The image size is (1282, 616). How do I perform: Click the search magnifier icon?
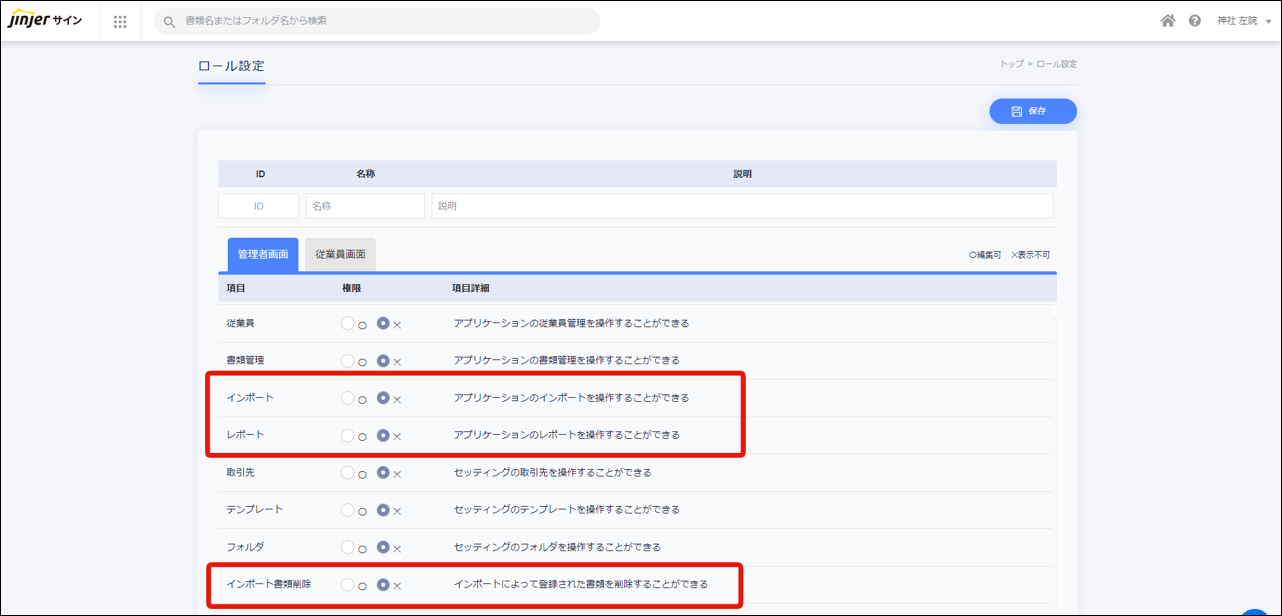(170, 21)
